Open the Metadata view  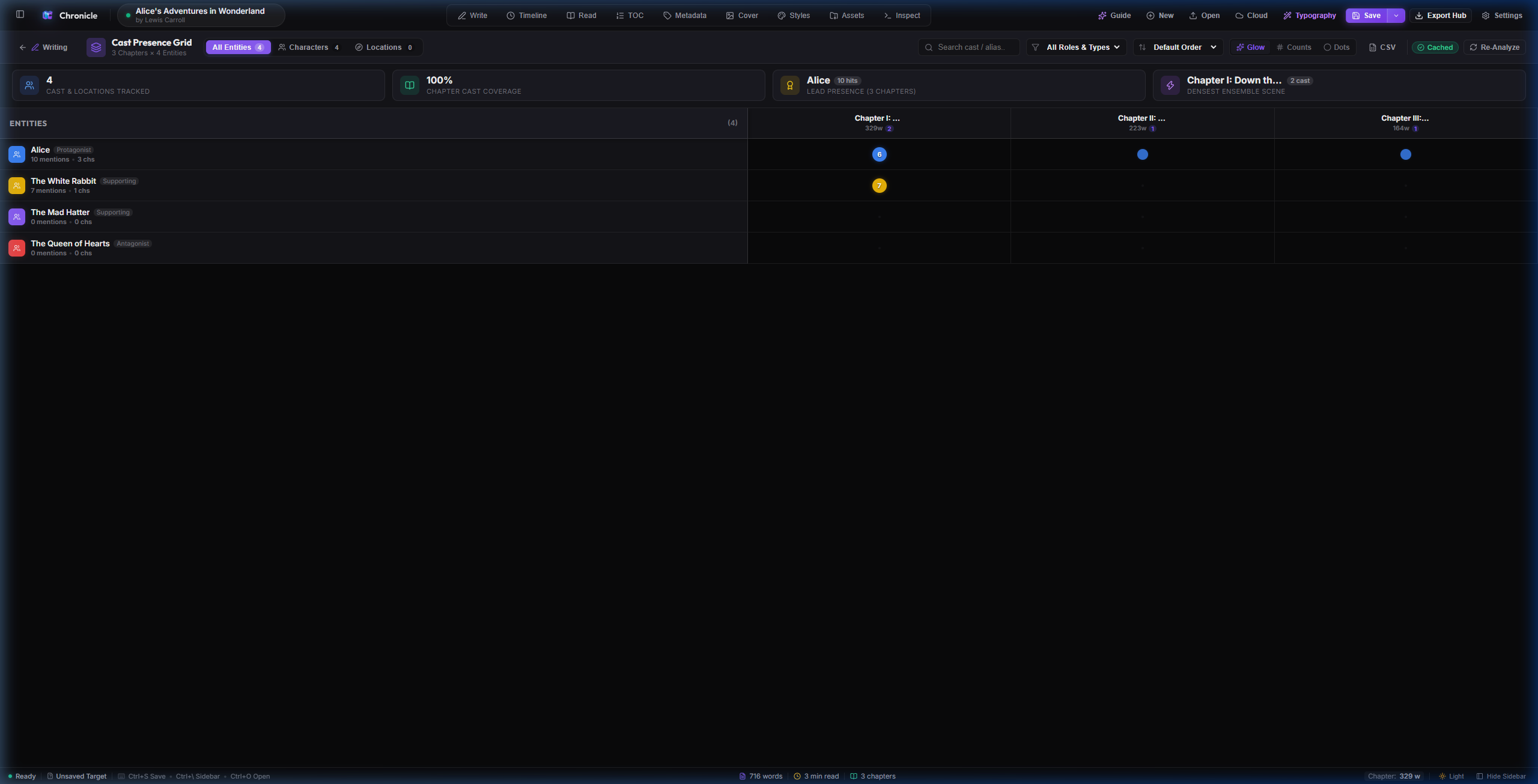(685, 16)
